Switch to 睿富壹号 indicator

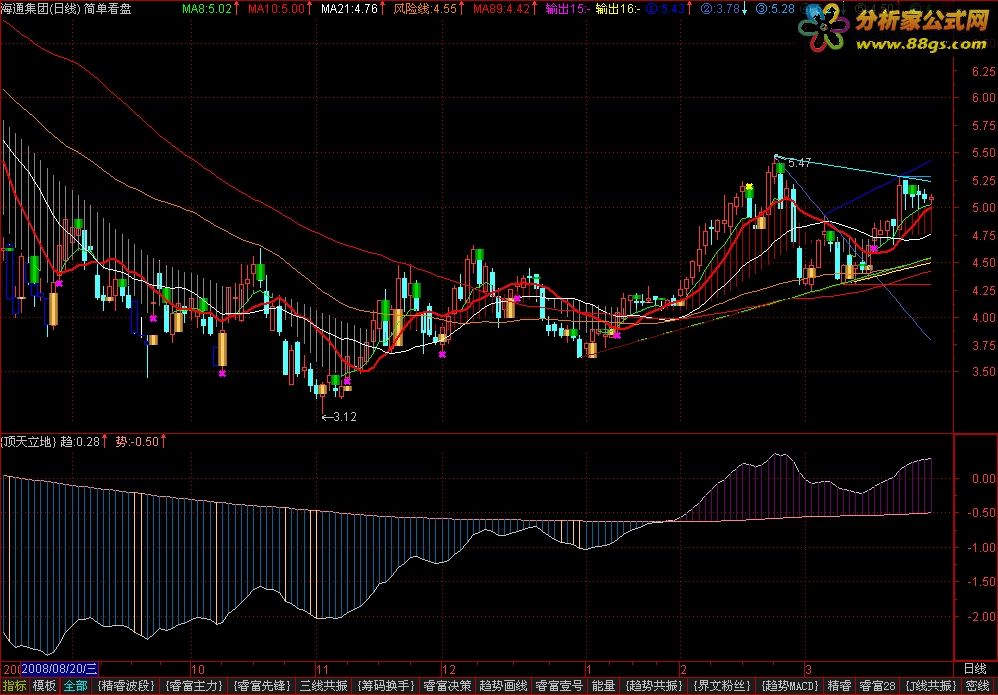pos(559,686)
